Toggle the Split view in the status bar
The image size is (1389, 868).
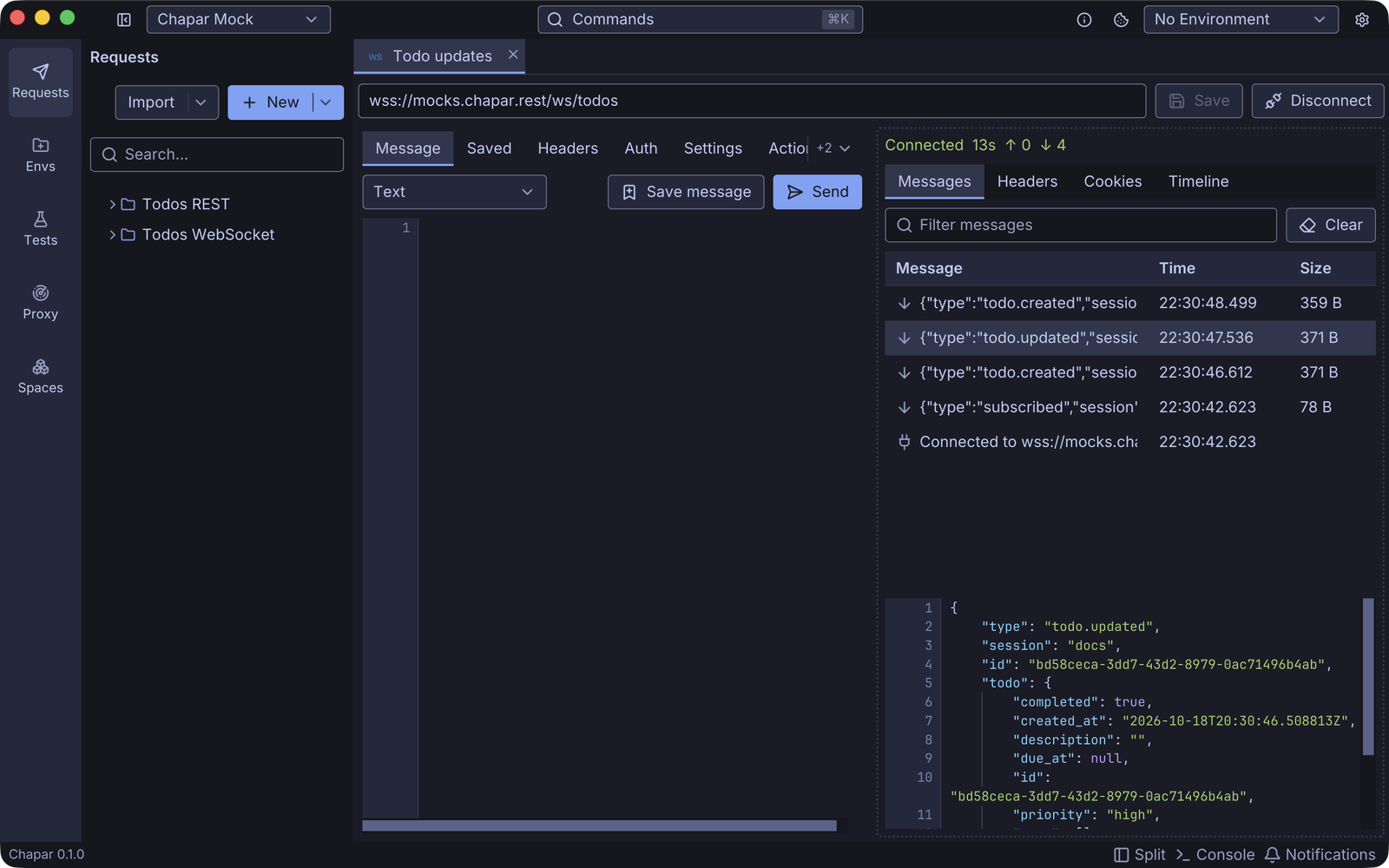coord(1140,855)
